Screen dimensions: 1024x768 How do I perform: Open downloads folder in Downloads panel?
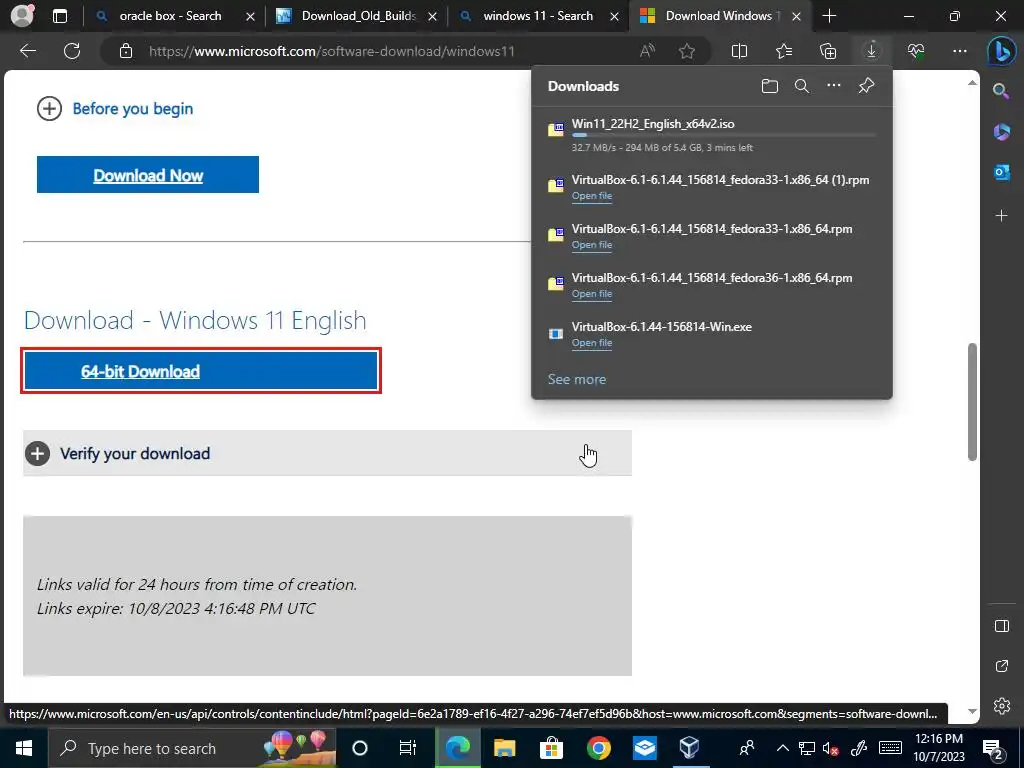point(770,86)
